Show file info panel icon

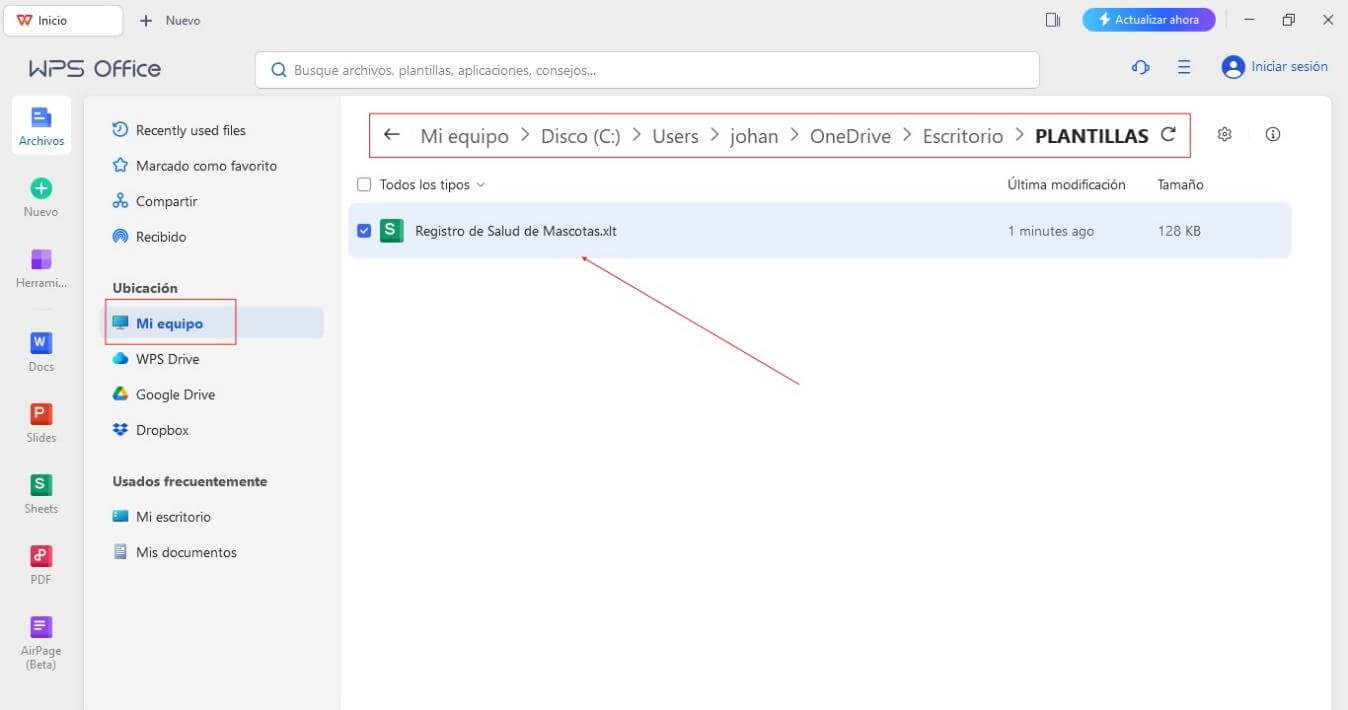(x=1273, y=134)
